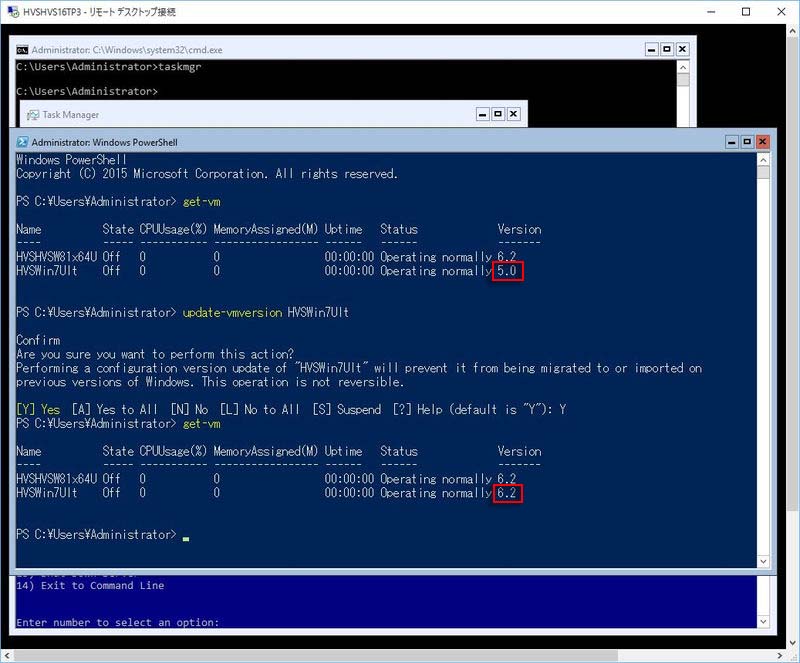Click version value 5.0 for HVSWin7Ult
The image size is (800, 663).
507,271
